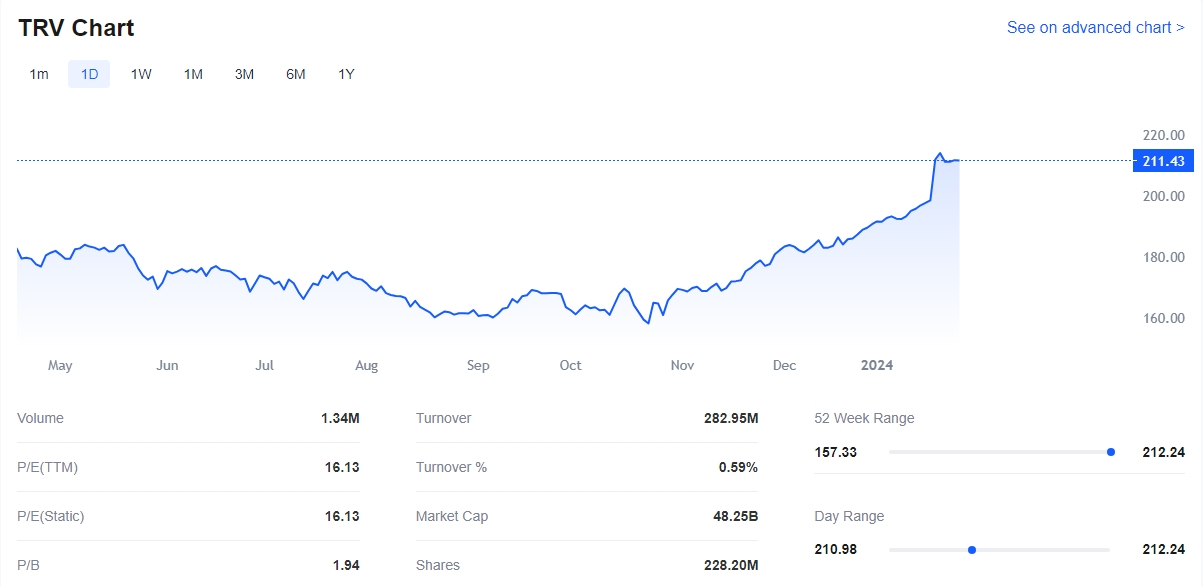
Task: Select the 6M timeframe option
Action: point(295,74)
